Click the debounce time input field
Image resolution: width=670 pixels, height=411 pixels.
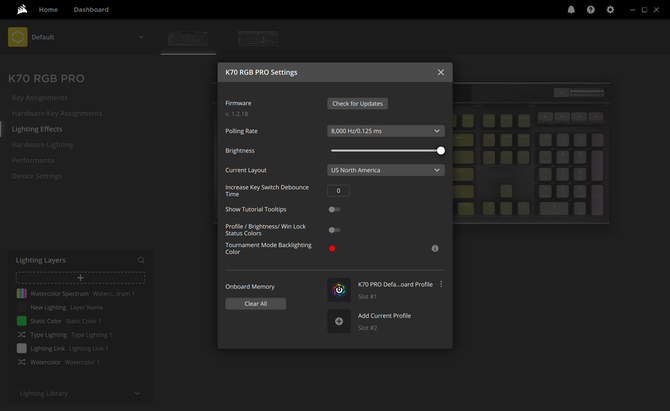338,191
